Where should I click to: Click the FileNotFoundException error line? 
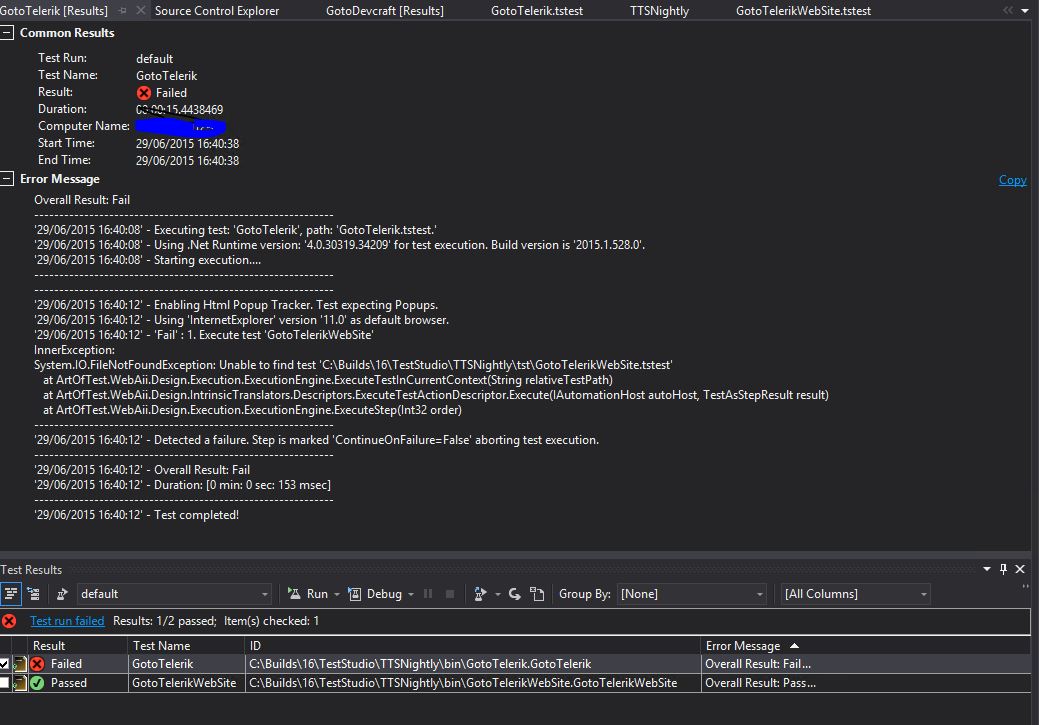tap(353, 365)
